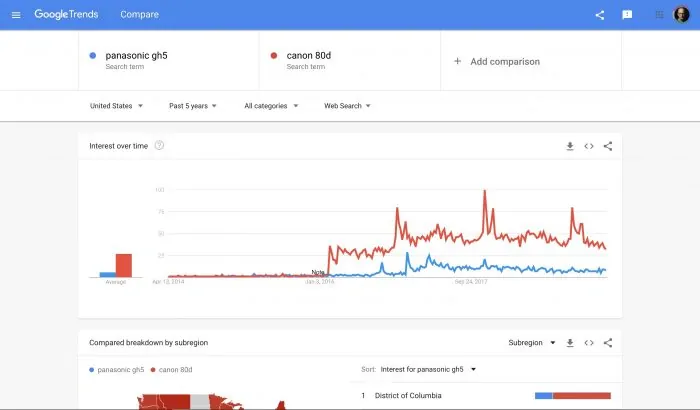Share the Interest over time chart
This screenshot has height=410, width=700.
(x=608, y=146)
